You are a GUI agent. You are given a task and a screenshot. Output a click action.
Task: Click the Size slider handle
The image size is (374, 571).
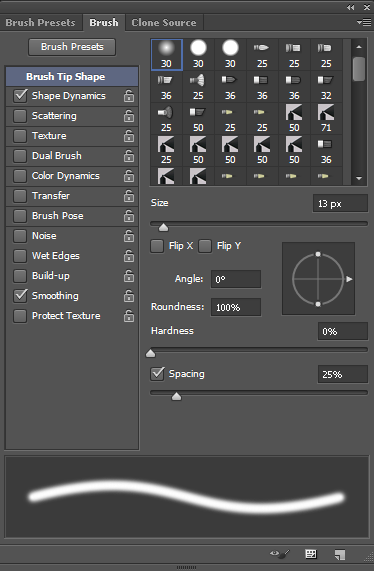(164, 227)
